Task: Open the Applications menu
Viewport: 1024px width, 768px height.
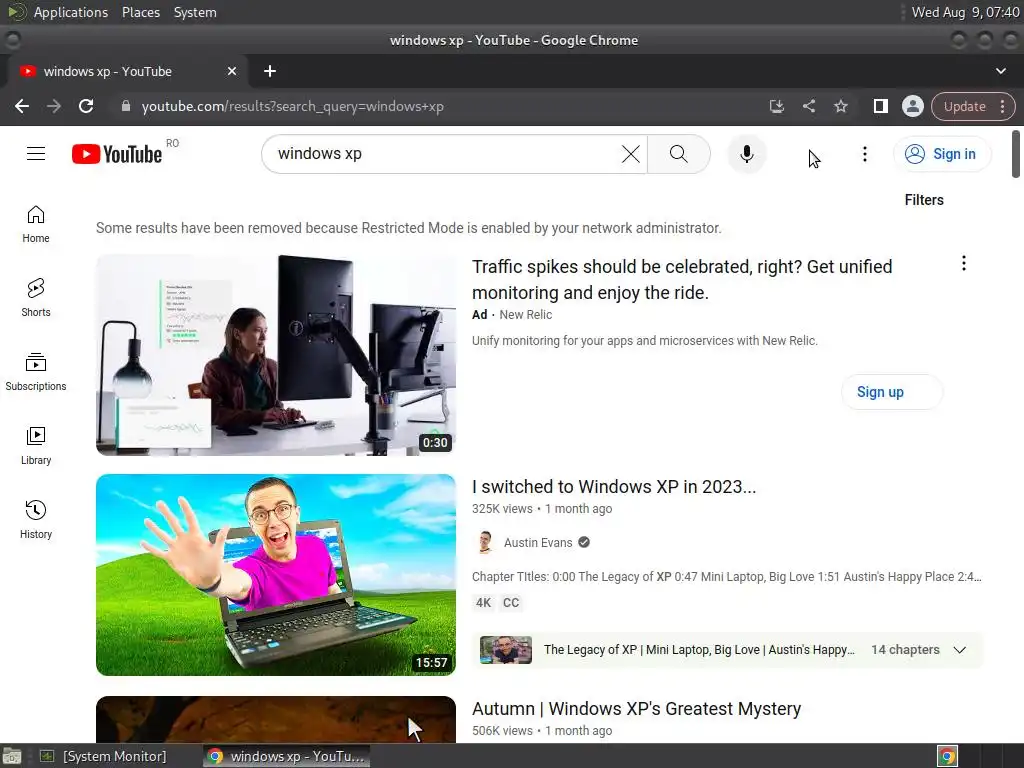Action: [71, 12]
